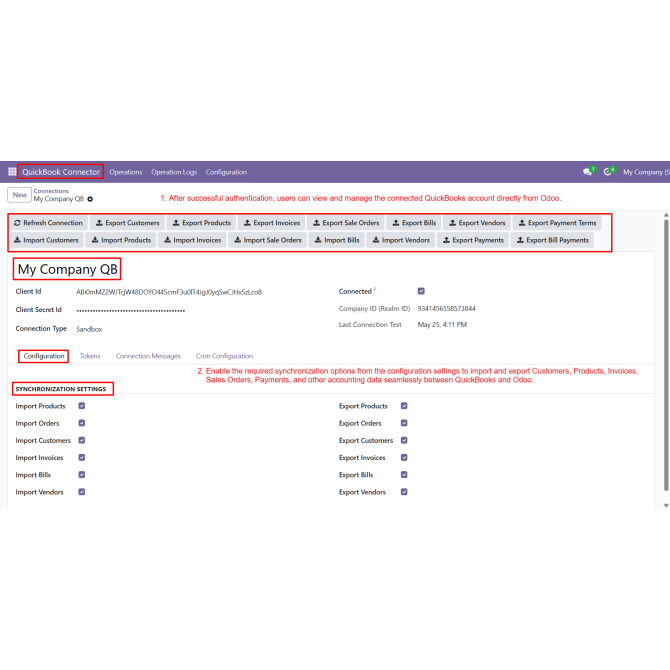Go to Connections breadcrumb link
Viewport: 670px width, 670px height.
point(51,191)
